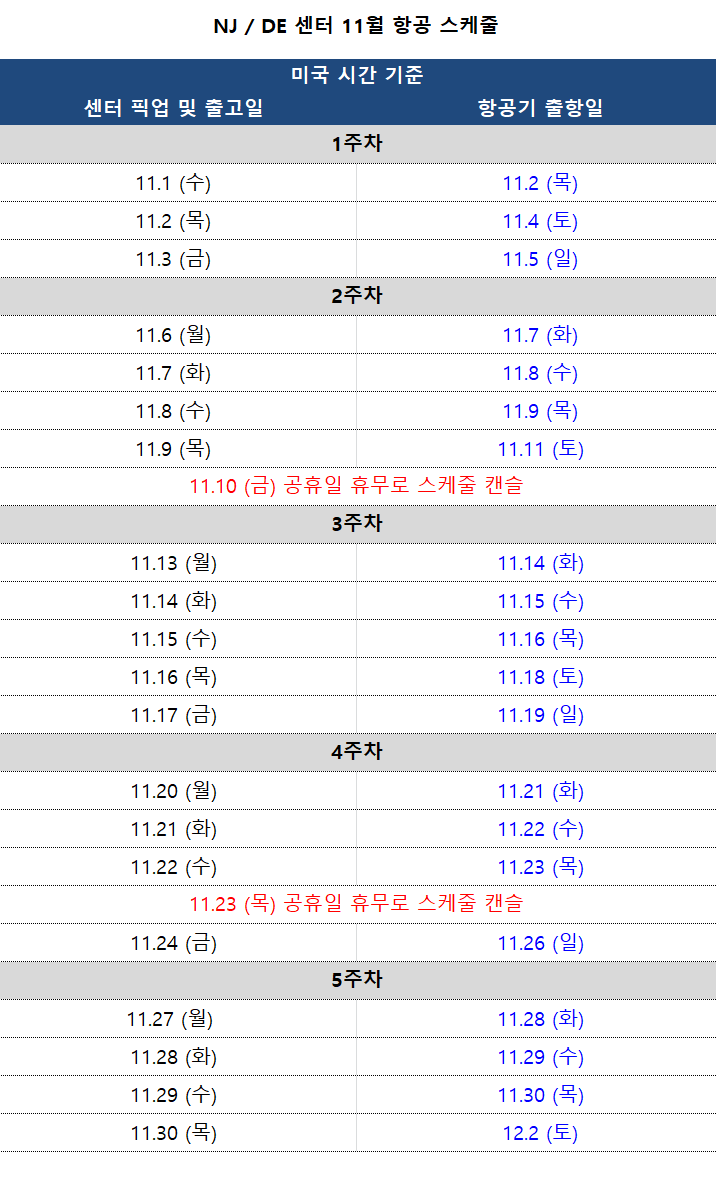The image size is (716, 1197).
Task: Click the 항공기 출항일 column header
Action: pos(540,108)
